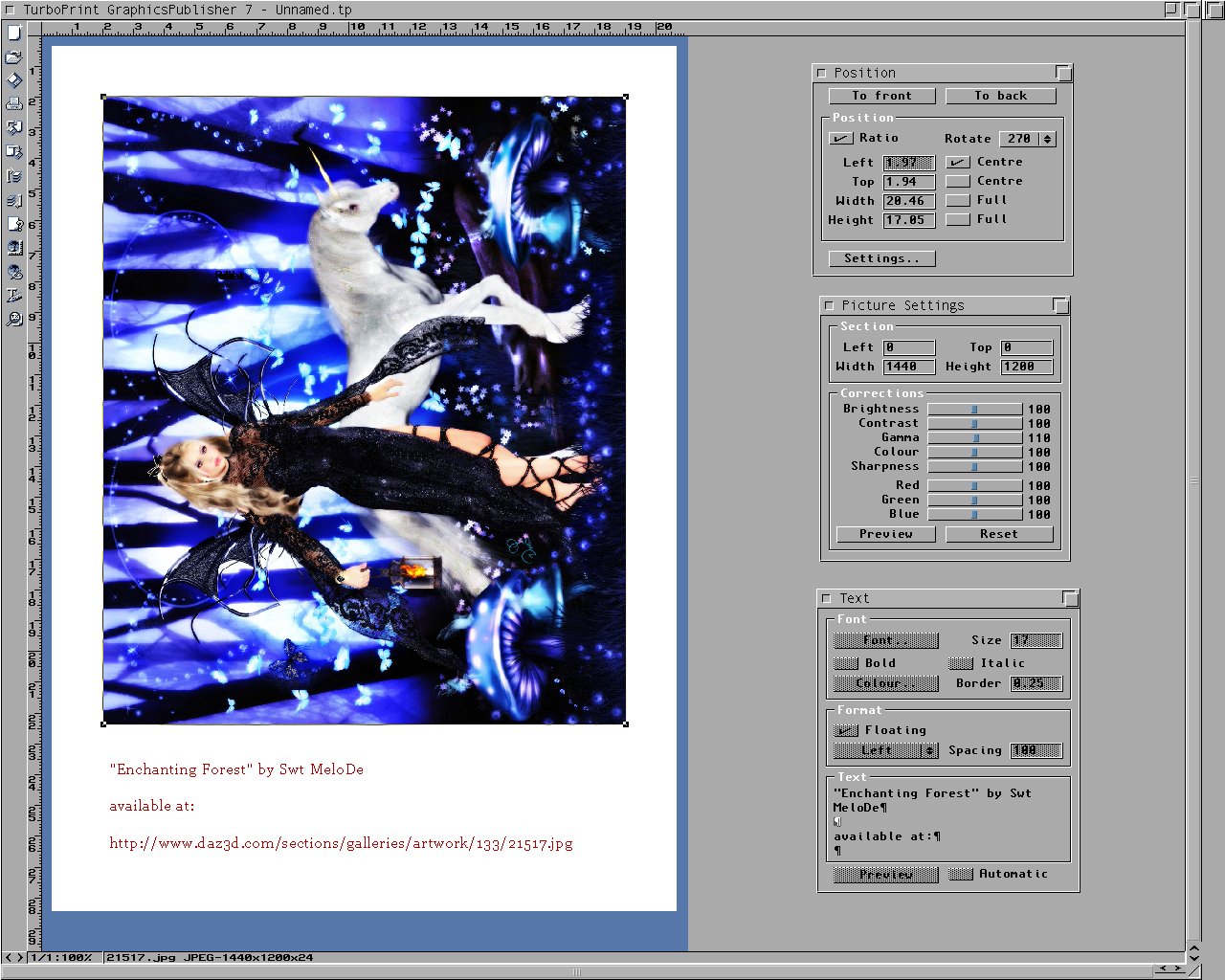Click the Position Top field 1.94
The image size is (1225, 980).
[x=909, y=182]
